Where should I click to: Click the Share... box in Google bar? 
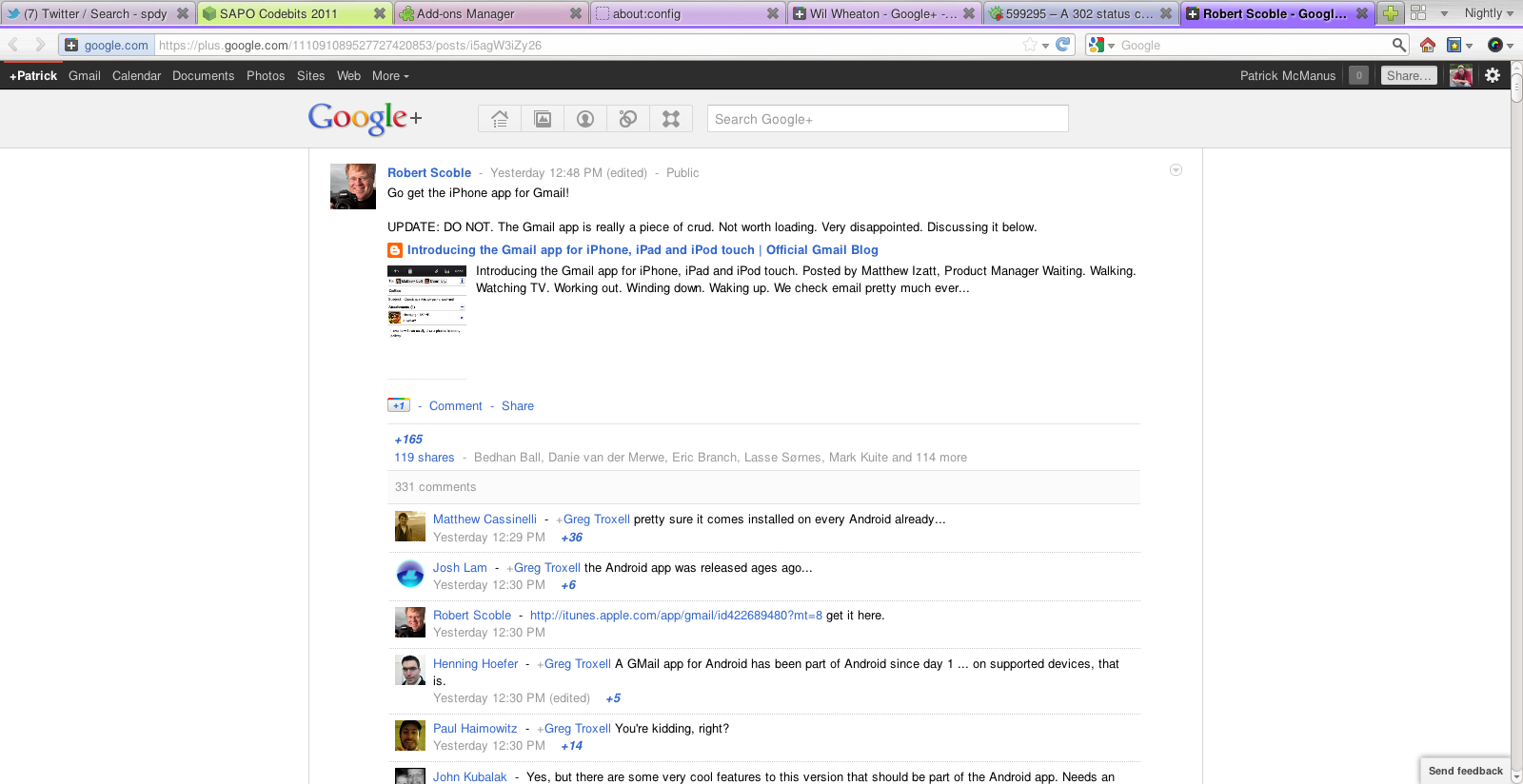tap(1409, 75)
